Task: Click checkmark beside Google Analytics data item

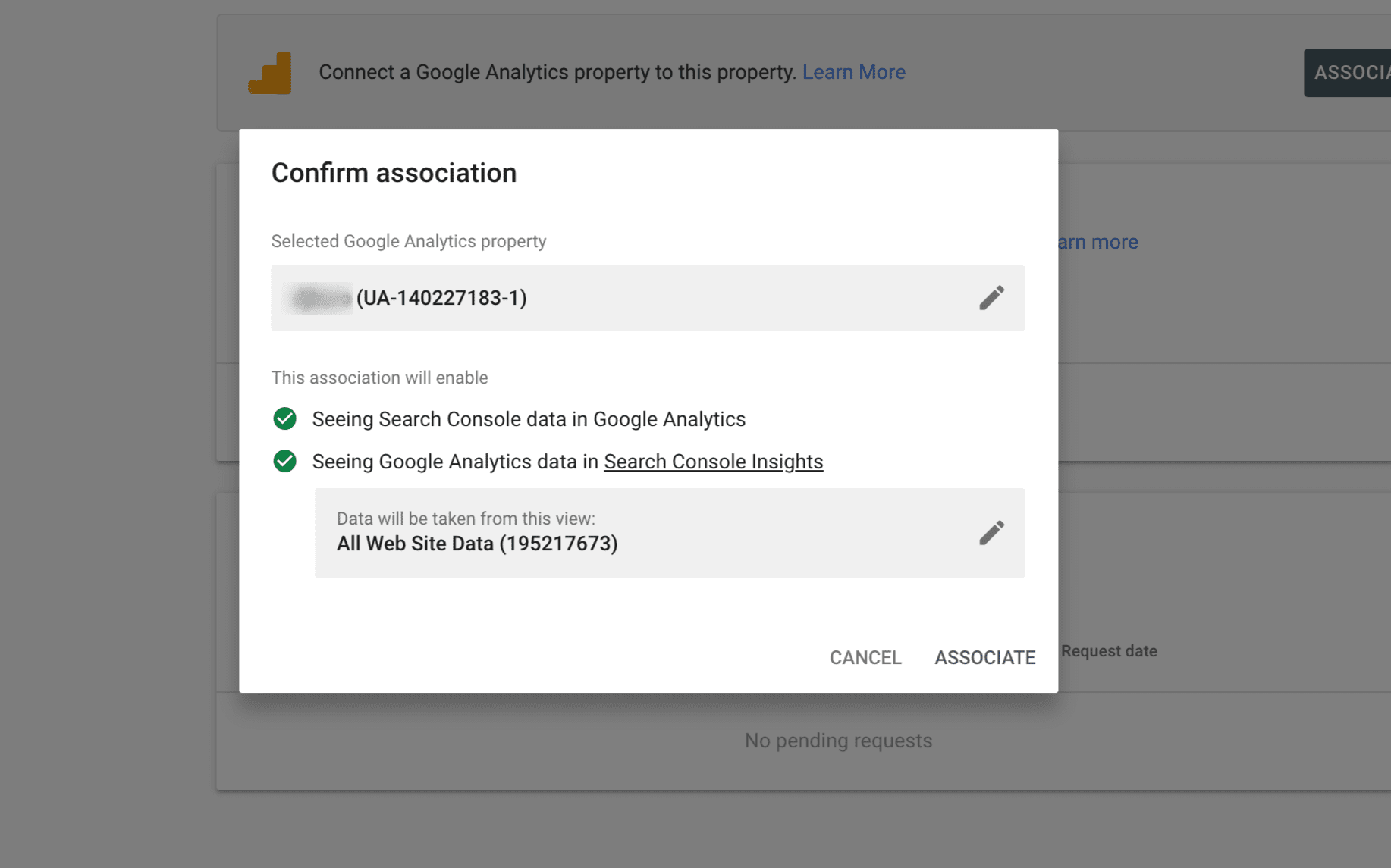Action: (x=284, y=461)
